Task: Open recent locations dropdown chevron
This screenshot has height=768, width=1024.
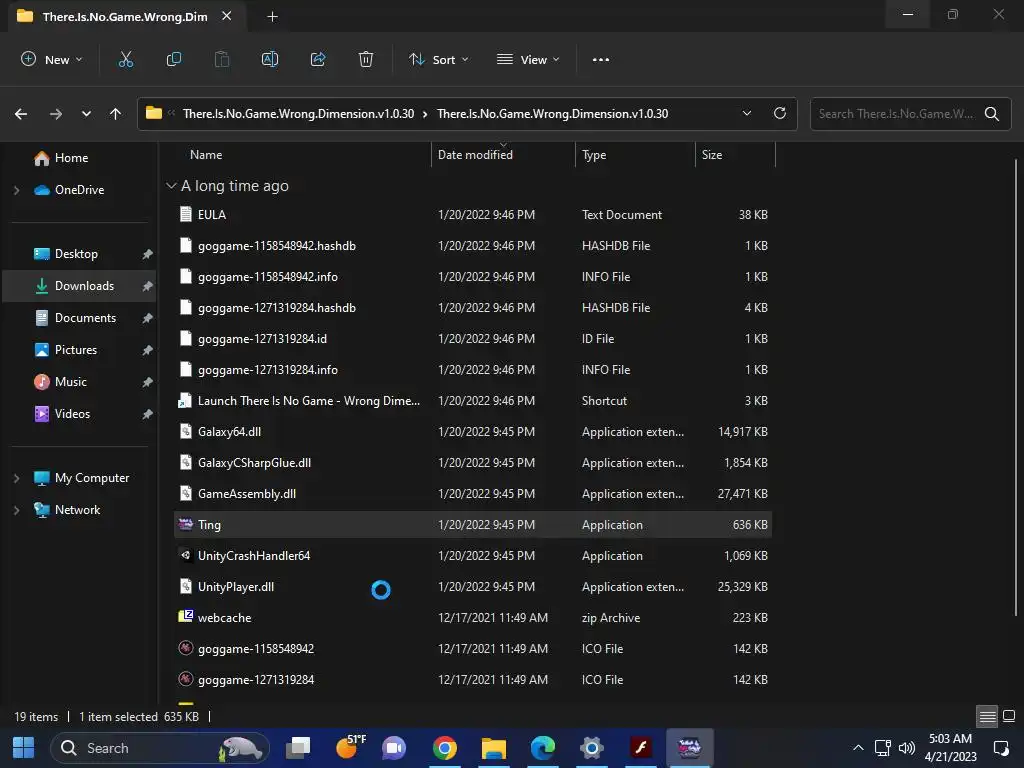Action: tap(86, 114)
